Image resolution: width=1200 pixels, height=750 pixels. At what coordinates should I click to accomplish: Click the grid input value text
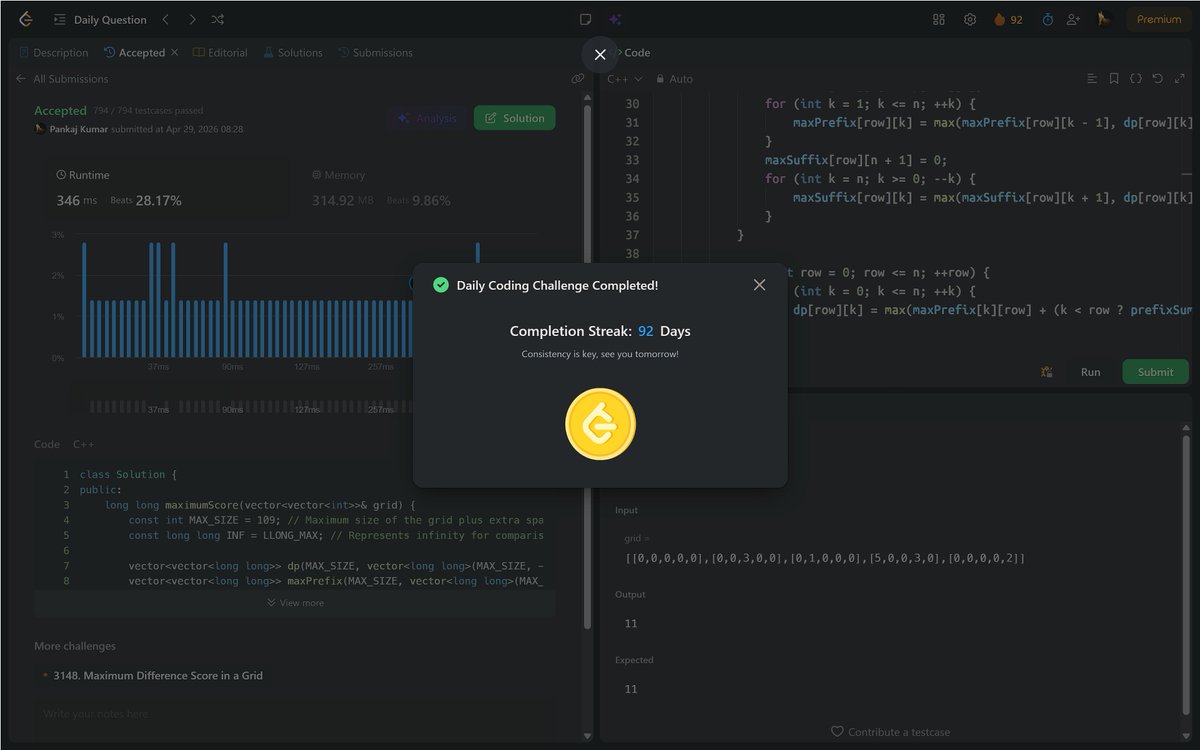[825, 557]
